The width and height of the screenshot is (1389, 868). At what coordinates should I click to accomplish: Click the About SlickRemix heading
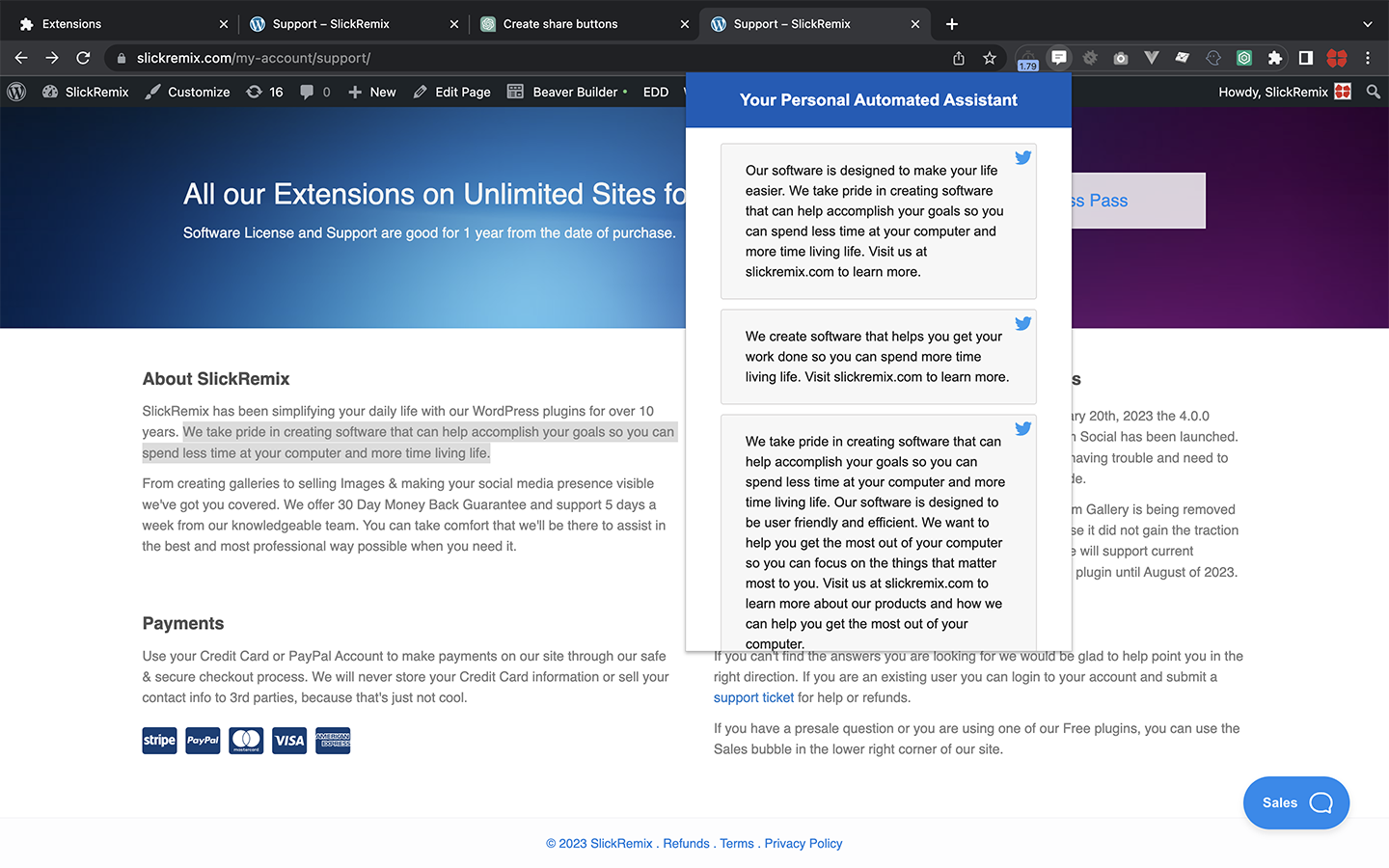tap(216, 379)
